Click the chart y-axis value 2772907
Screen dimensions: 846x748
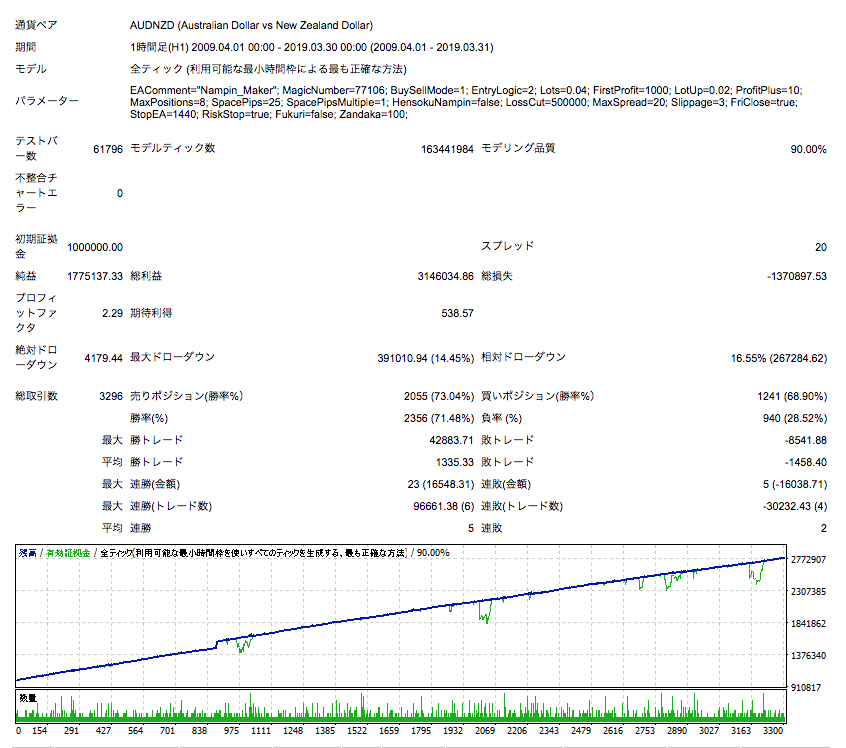(x=808, y=560)
